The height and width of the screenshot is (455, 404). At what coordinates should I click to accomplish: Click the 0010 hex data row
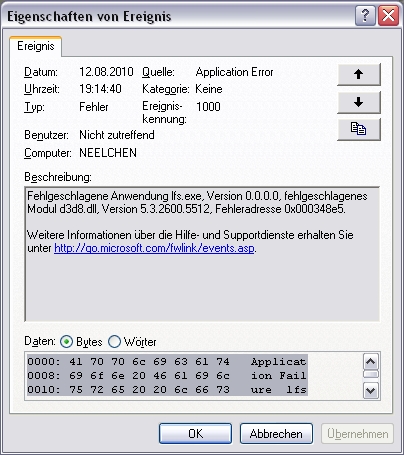(167, 389)
